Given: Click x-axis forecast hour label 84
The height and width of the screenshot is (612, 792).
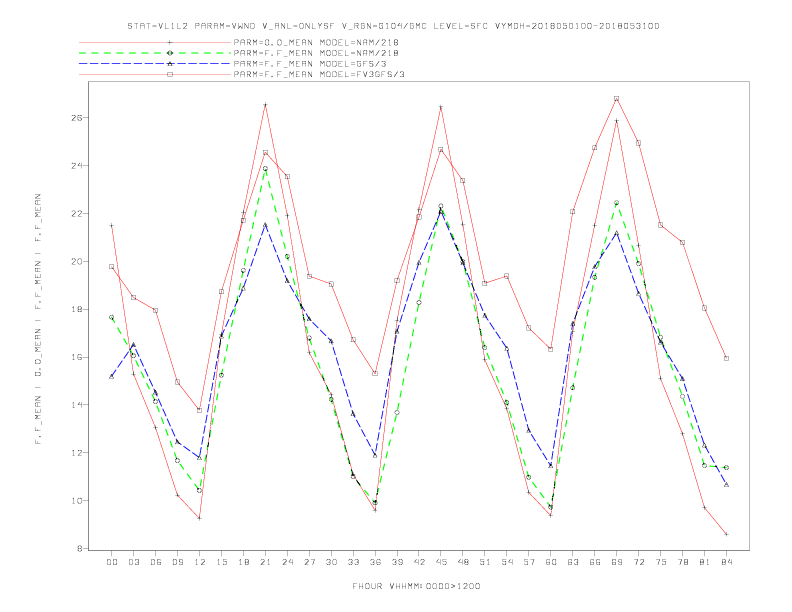Looking at the screenshot, I should pos(726,562).
